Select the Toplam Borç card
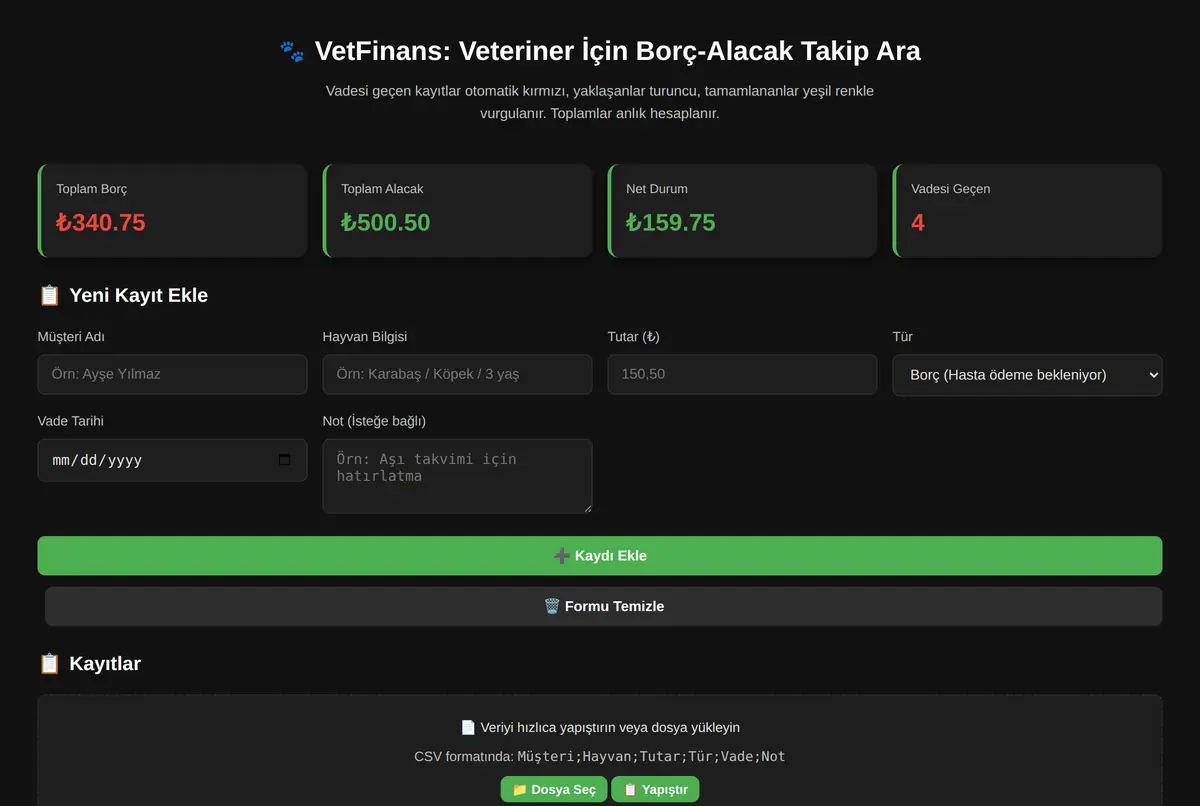This screenshot has width=1200, height=806. click(x=172, y=211)
